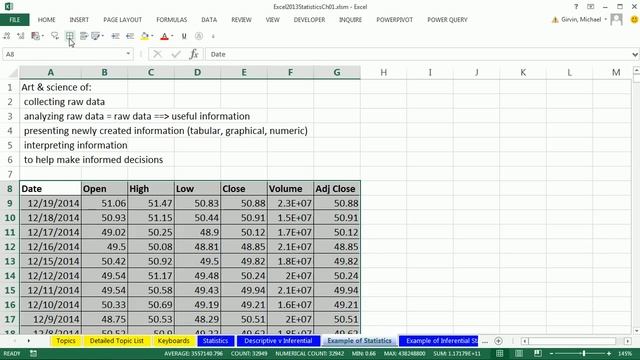Expand the formula bar chevron

(635, 54)
